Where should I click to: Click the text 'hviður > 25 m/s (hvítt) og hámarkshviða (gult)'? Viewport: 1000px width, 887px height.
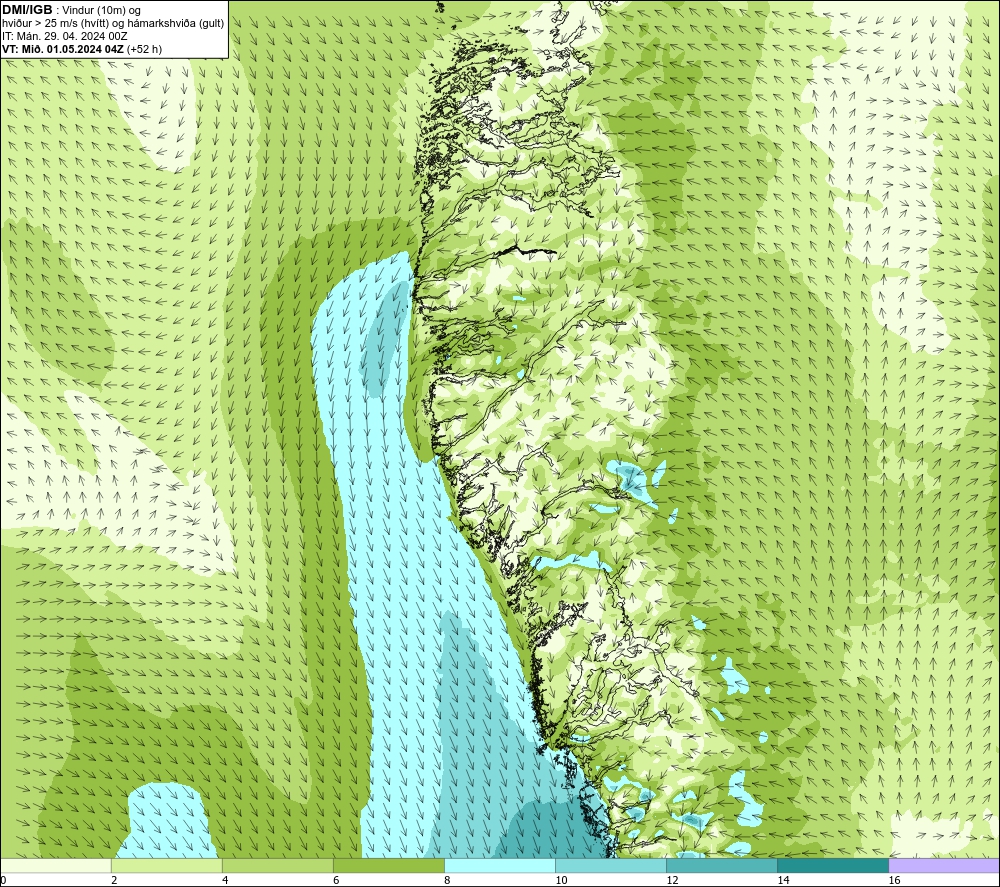point(113,24)
